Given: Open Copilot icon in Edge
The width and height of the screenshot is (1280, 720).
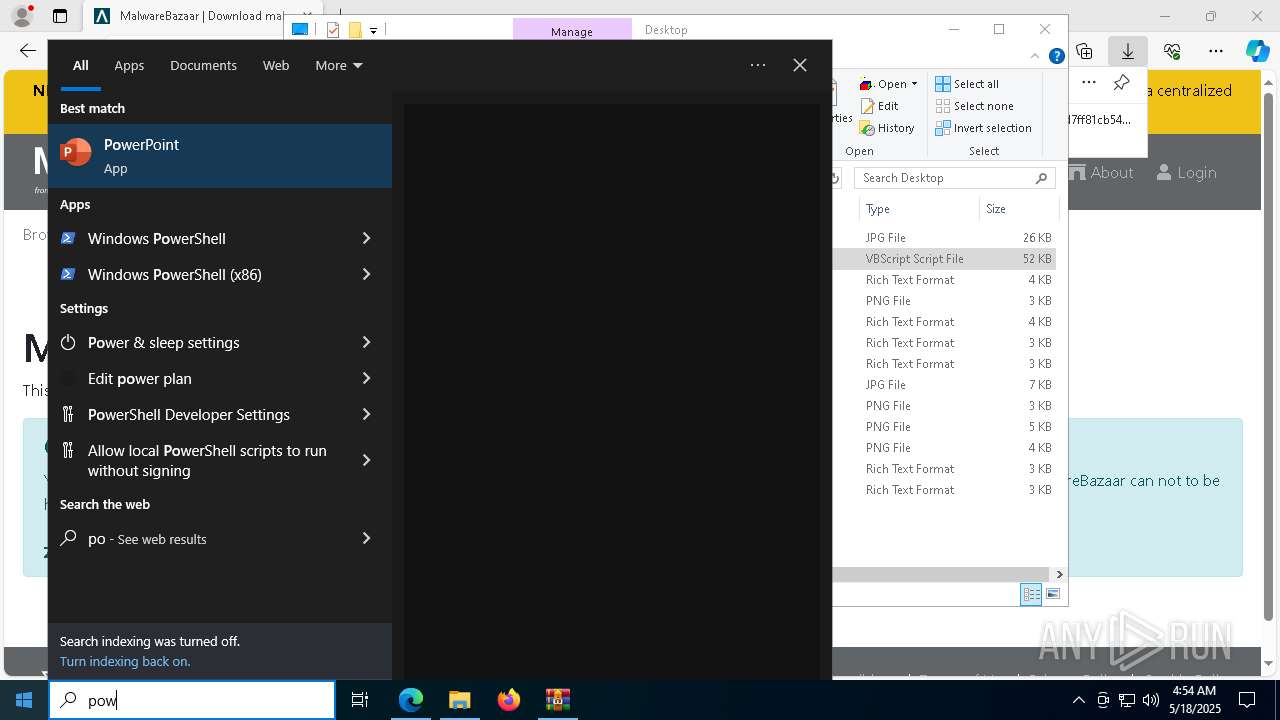Looking at the screenshot, I should coord(1258,51).
